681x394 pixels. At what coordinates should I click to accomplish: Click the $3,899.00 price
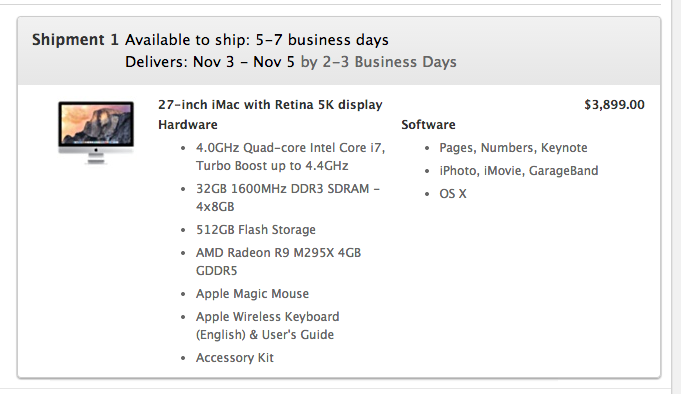point(614,105)
